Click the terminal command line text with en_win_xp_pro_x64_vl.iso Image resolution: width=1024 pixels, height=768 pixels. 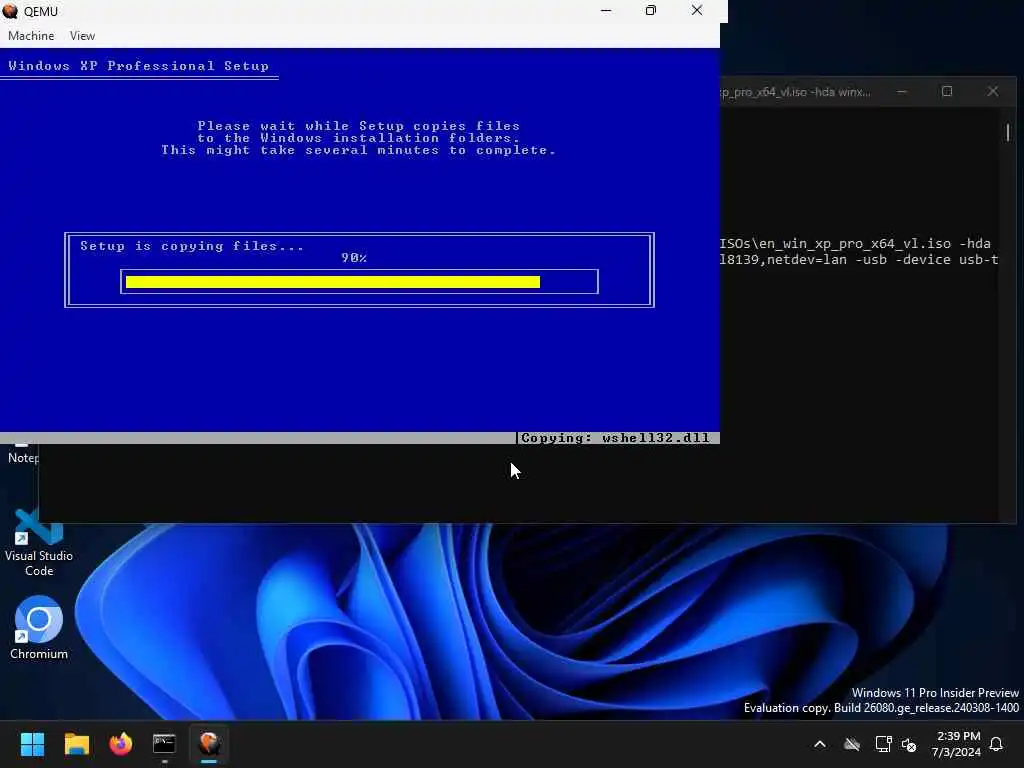point(855,244)
